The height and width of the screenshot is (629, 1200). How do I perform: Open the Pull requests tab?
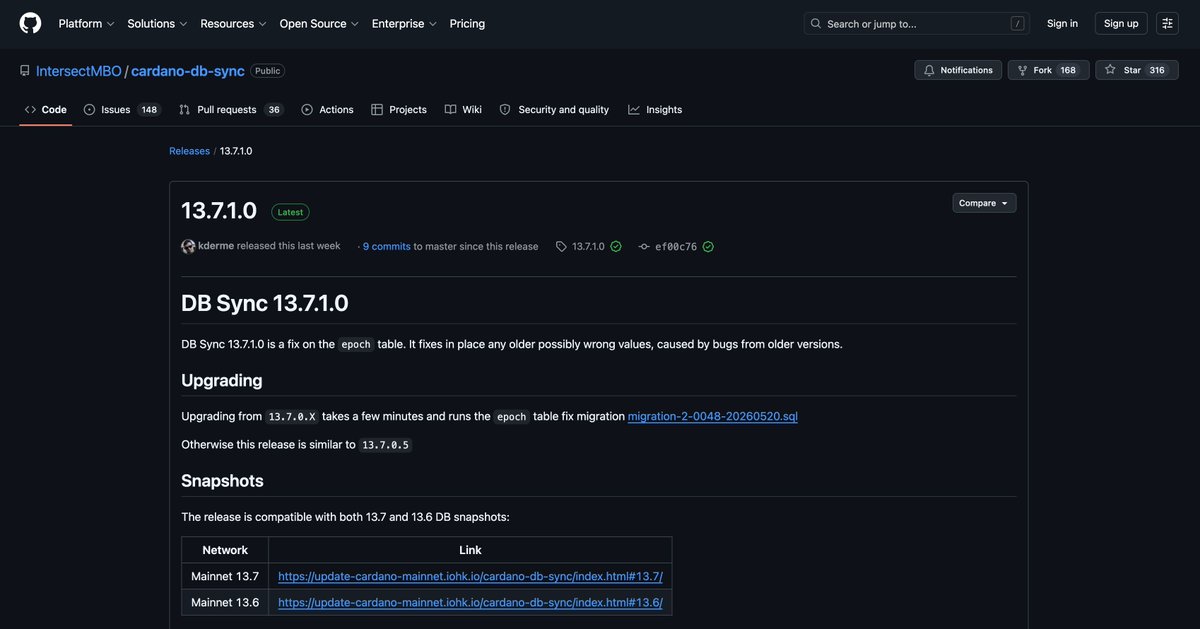coord(231,110)
